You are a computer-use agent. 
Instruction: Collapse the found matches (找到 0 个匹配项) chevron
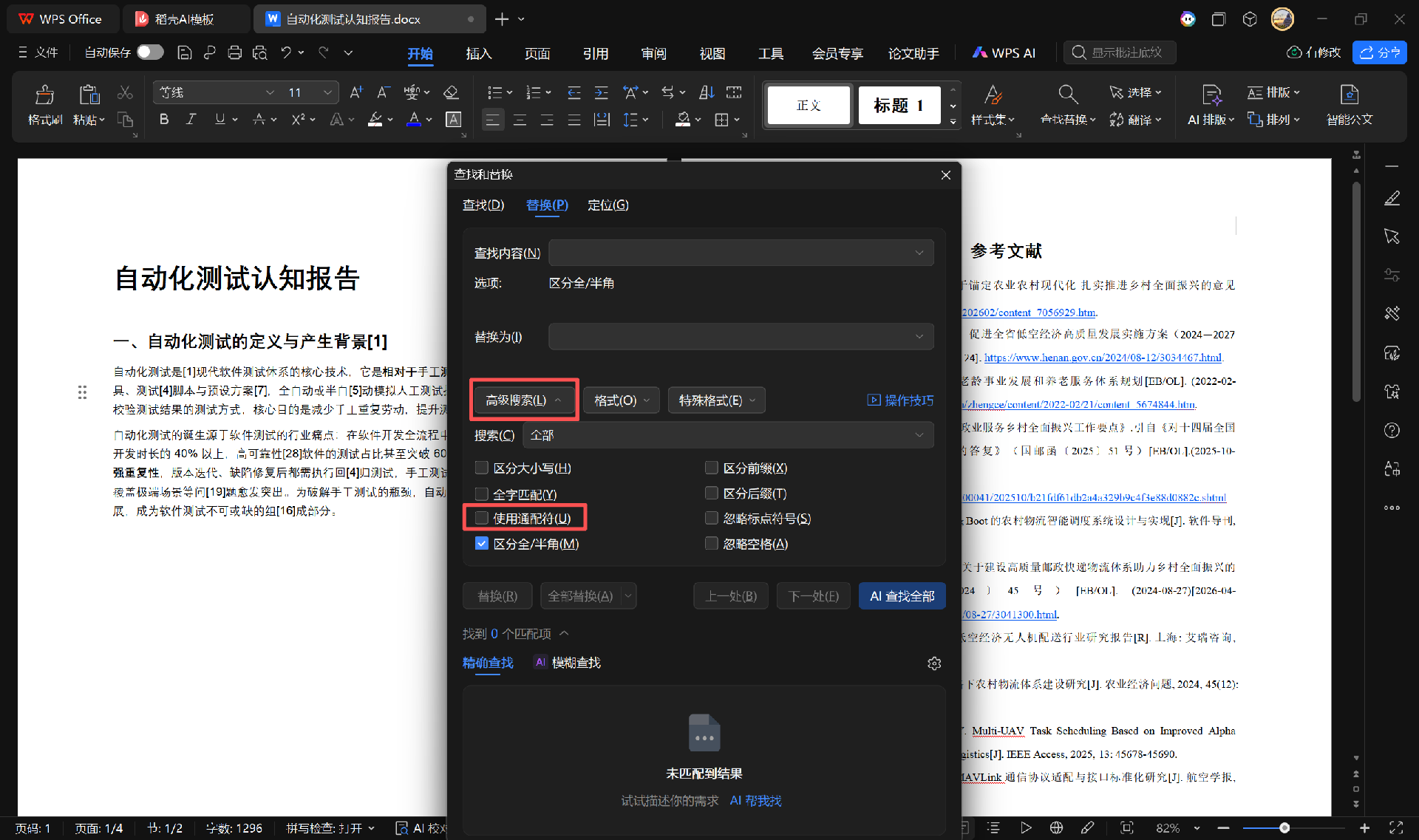pos(565,633)
